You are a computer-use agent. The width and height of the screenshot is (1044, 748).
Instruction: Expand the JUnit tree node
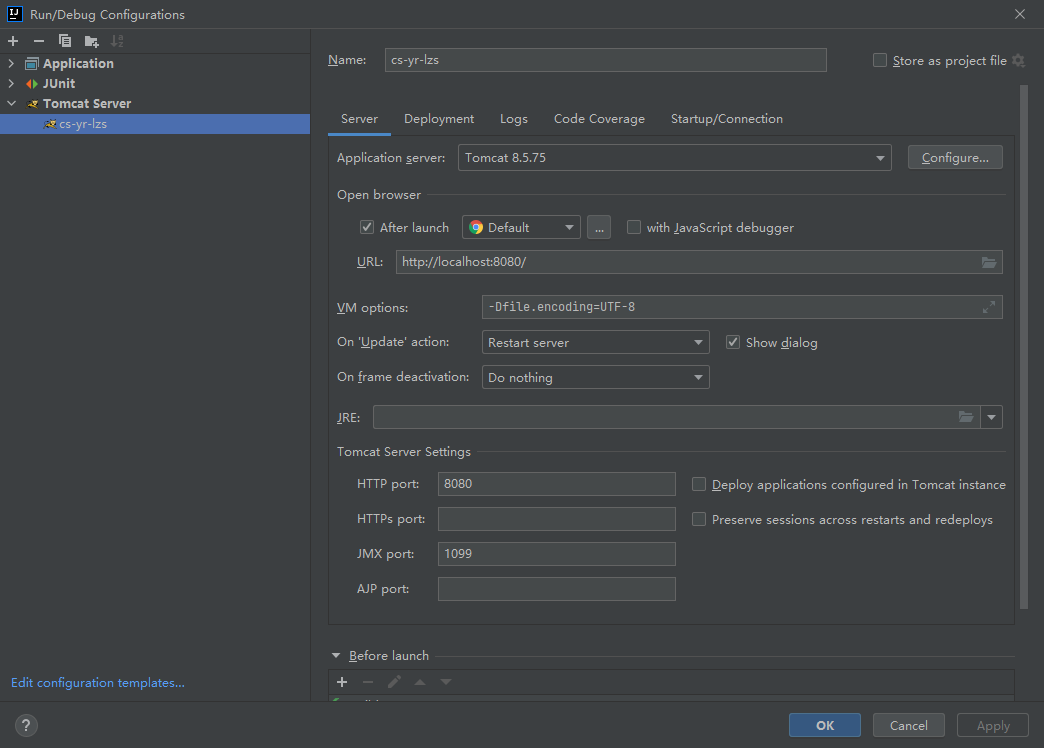(x=11, y=84)
